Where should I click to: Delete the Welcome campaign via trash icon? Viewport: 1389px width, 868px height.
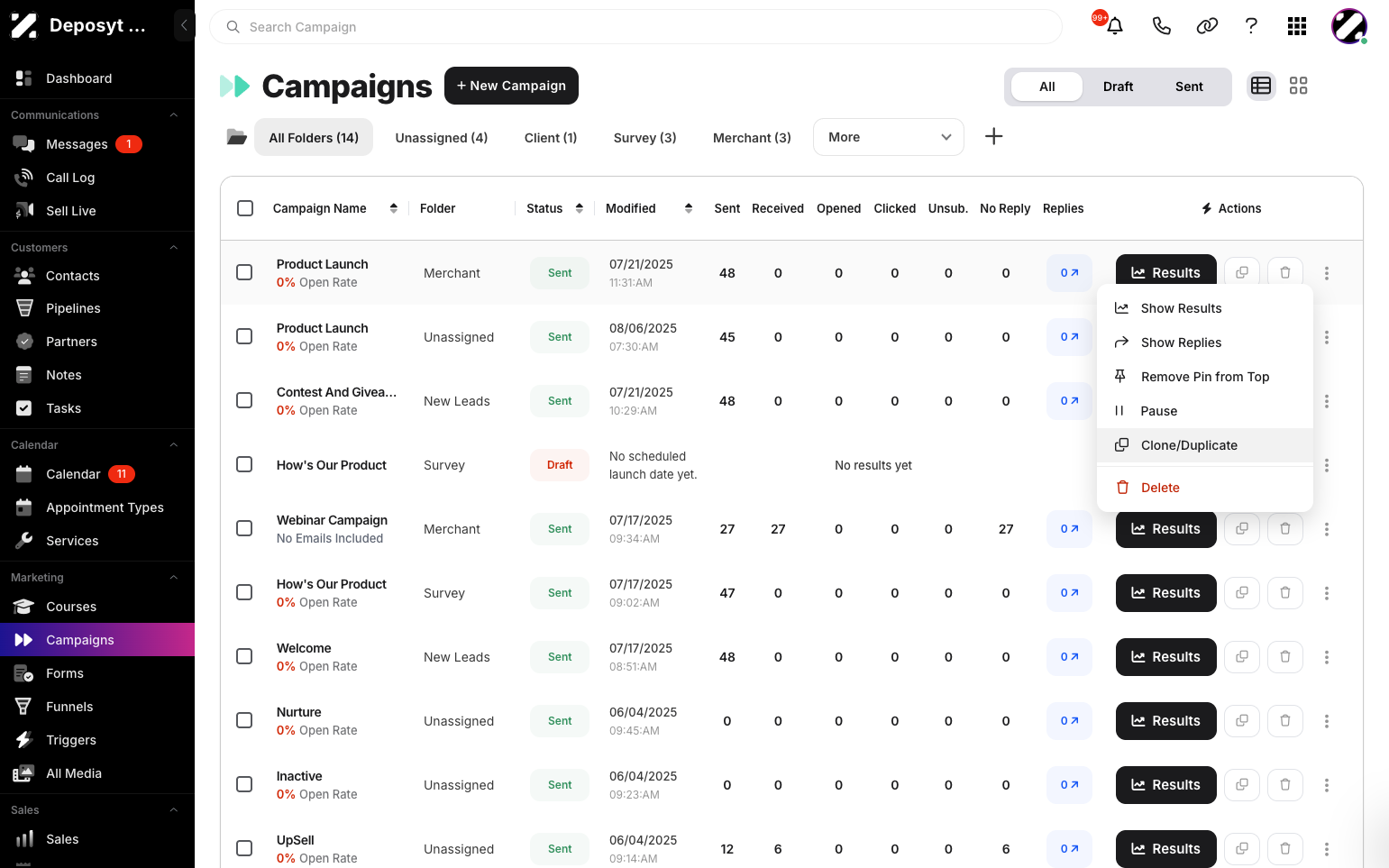pos(1285,657)
